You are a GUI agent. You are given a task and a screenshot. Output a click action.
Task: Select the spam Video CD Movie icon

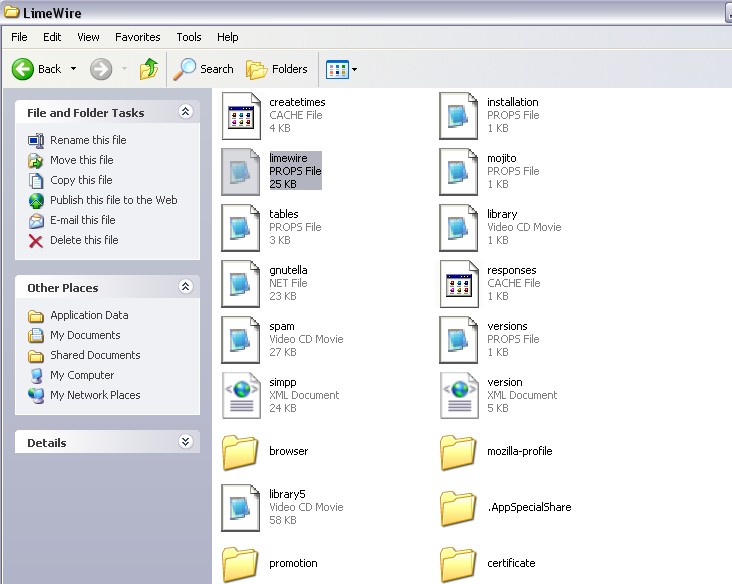tap(241, 340)
